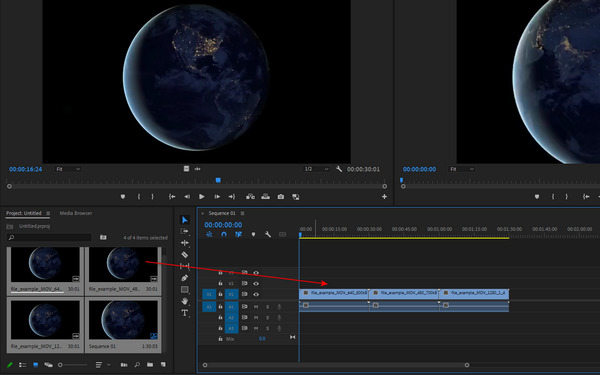Image resolution: width=600 pixels, height=375 pixels.
Task: Export frame with camera icon
Action: click(281, 197)
